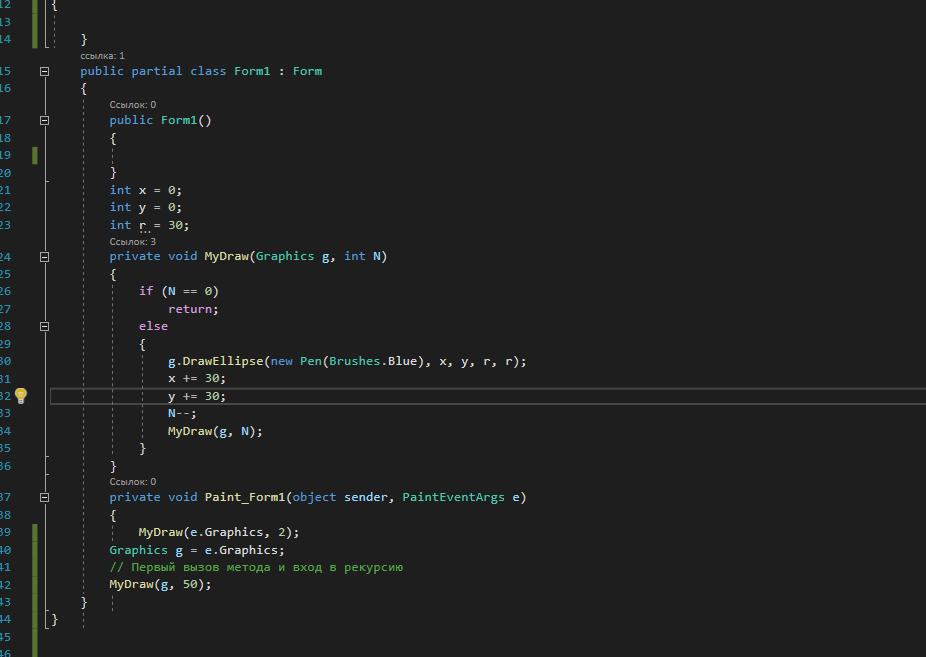Click the 'return;' statement
Image resolution: width=926 pixels, height=657 pixels.
coord(193,309)
